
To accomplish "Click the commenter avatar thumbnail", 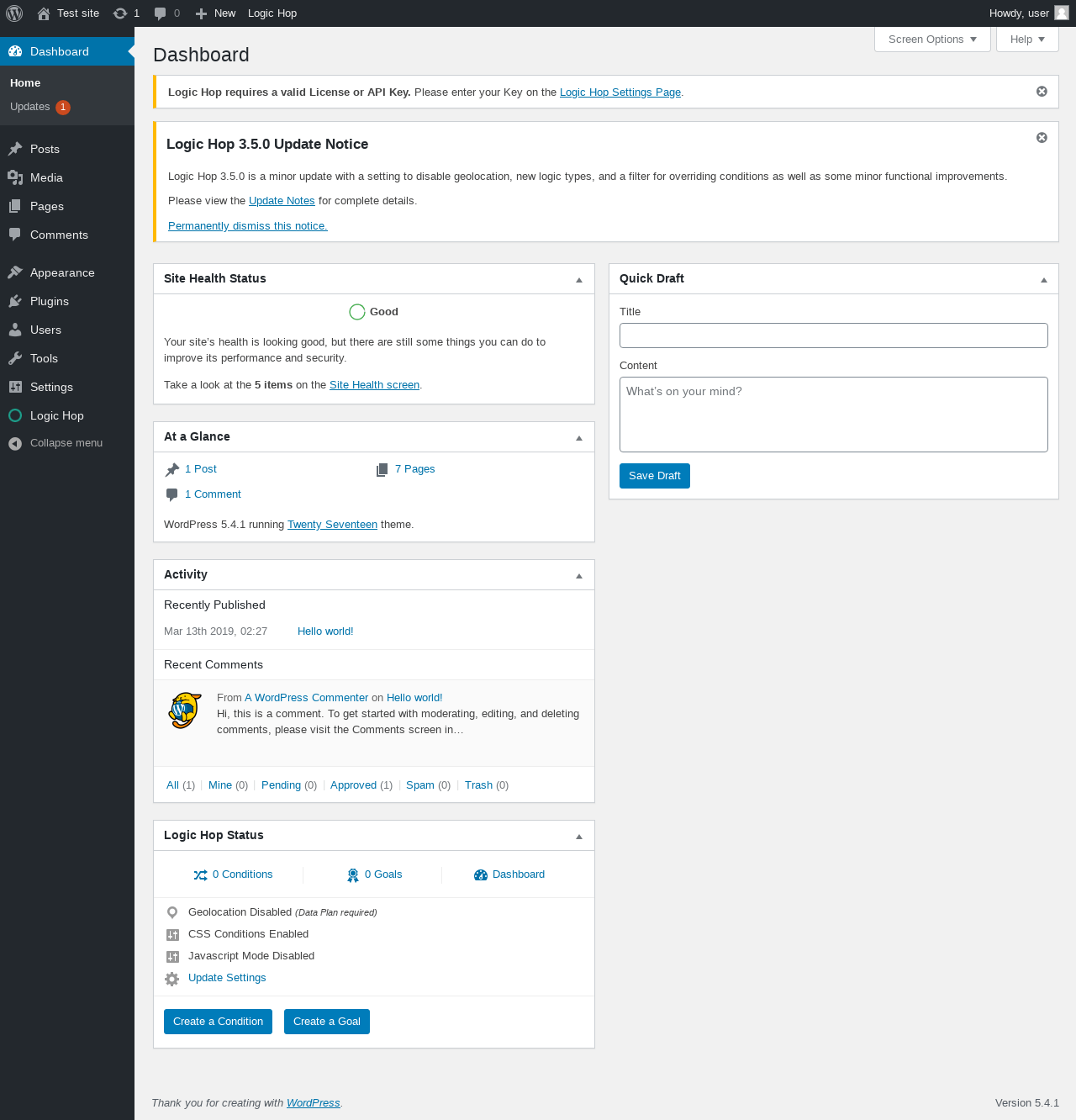I will coord(185,711).
